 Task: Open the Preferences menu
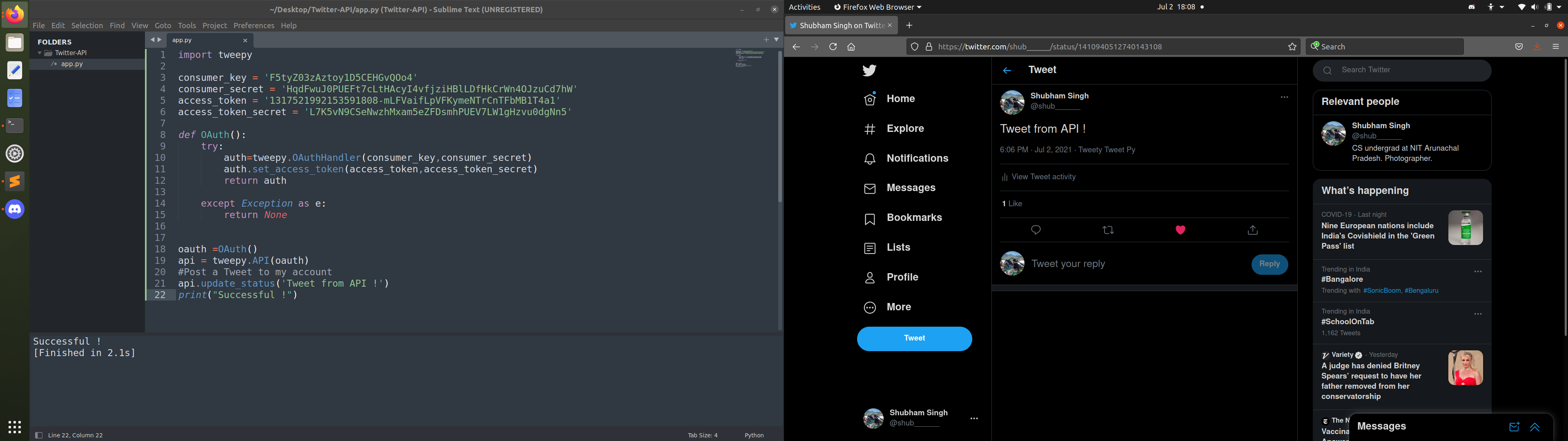point(253,26)
